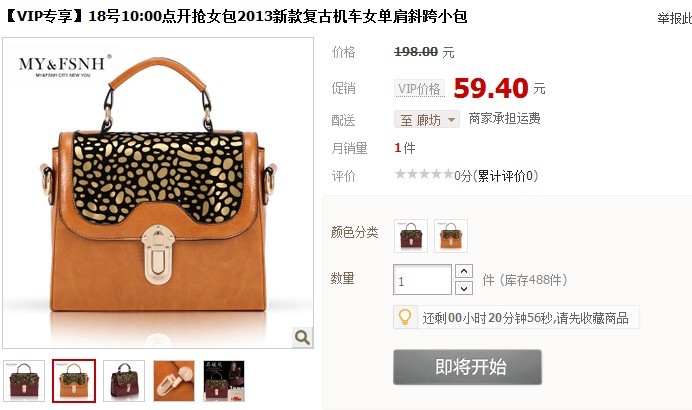Click the magnifier zoom icon on product image
The image size is (692, 410).
(x=302, y=338)
